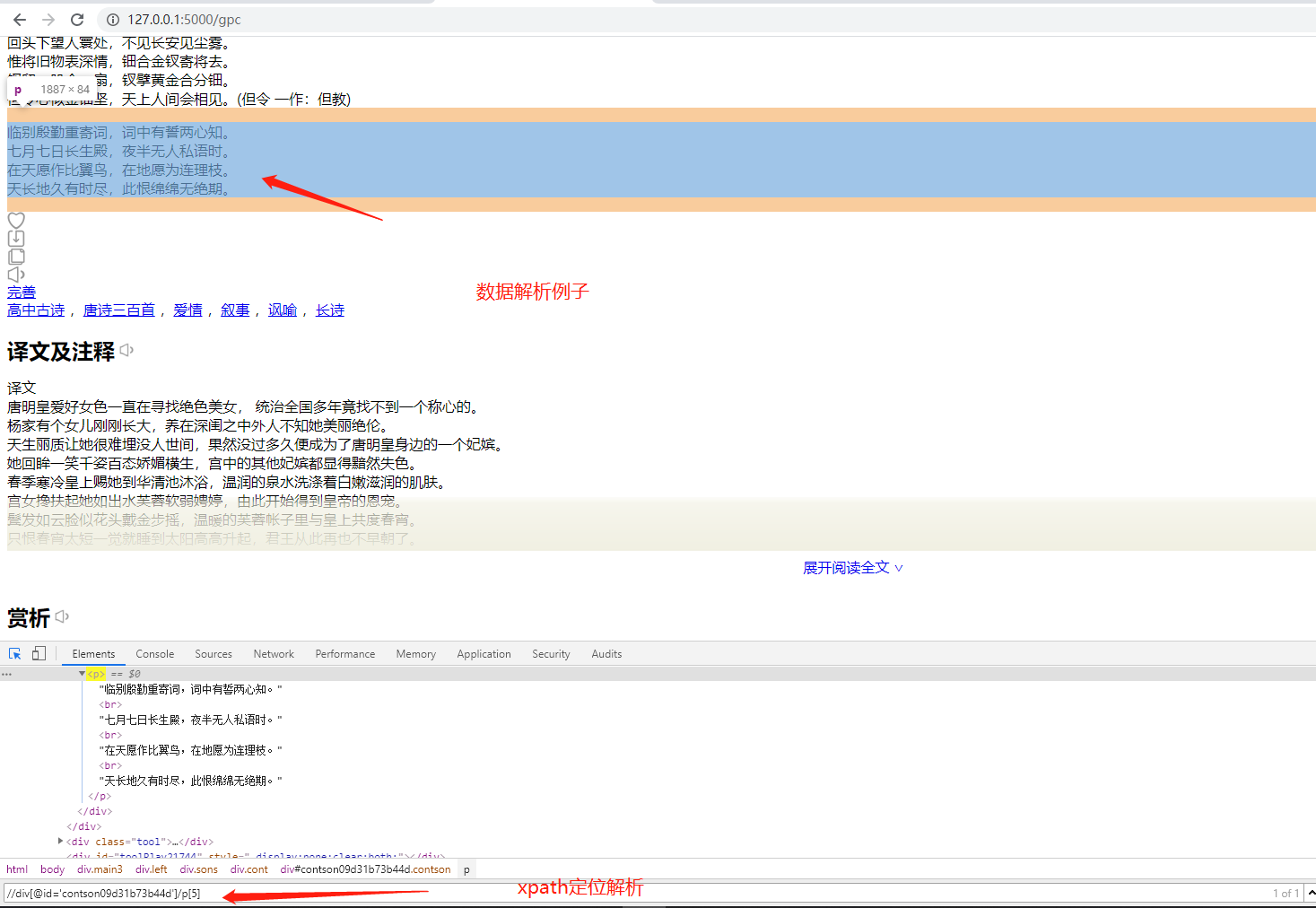Image resolution: width=1316 pixels, height=908 pixels.
Task: Click the browser forward arrow
Action: coord(48,19)
